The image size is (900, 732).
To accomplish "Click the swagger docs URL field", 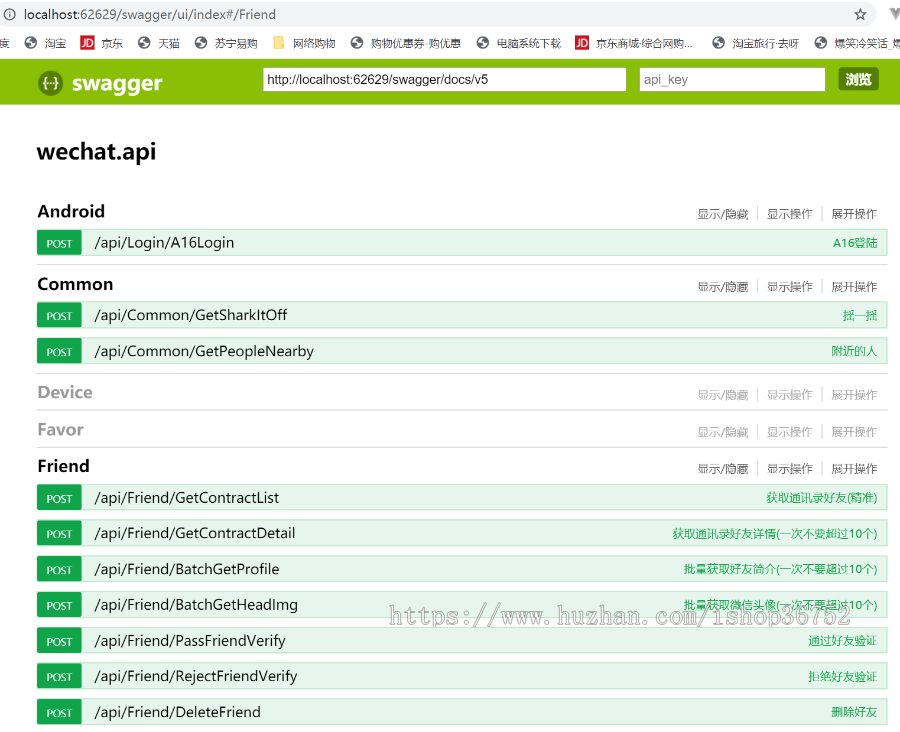I will click(444, 80).
